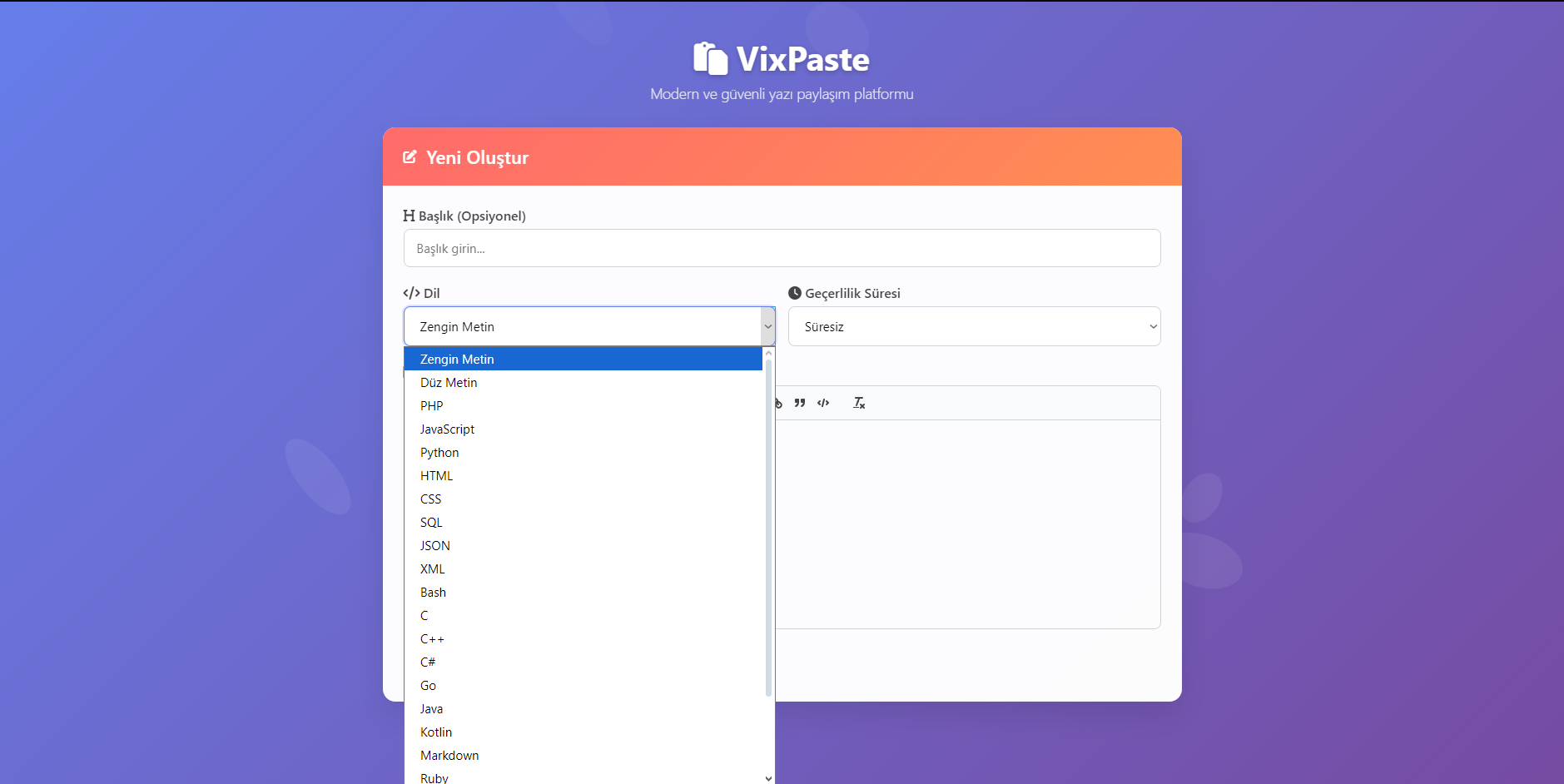The image size is (1564, 784).
Task: Click the clear formatting Tx icon
Action: pos(860,403)
